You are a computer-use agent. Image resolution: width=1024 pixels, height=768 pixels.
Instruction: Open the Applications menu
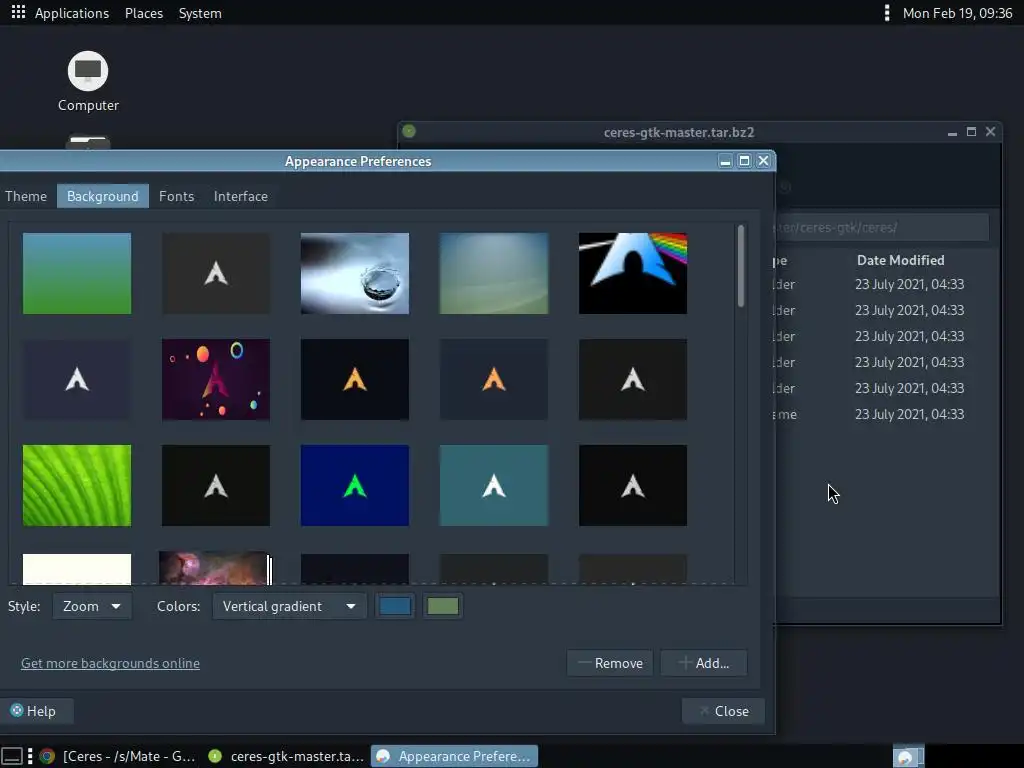(x=72, y=13)
